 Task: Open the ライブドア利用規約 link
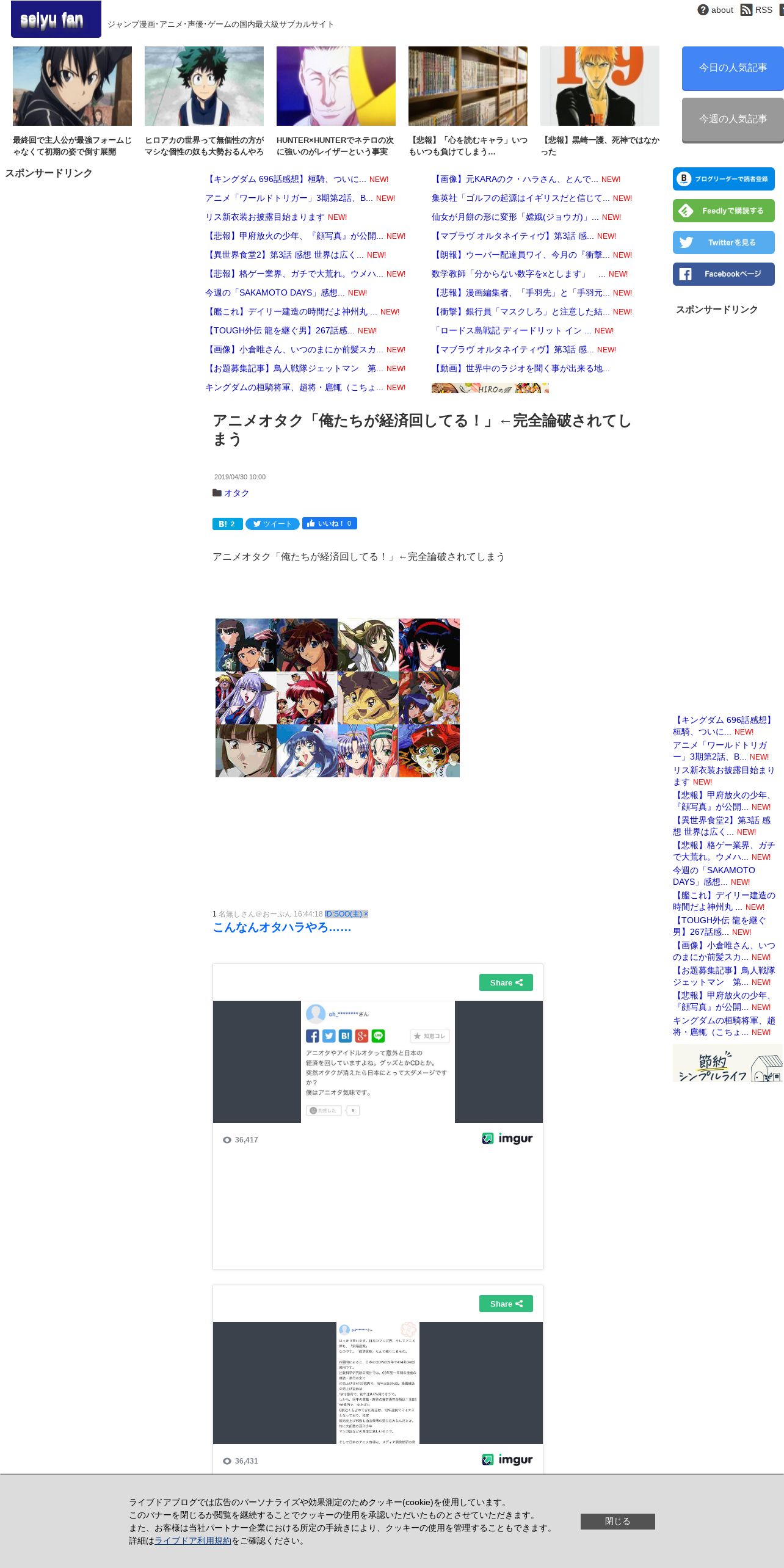click(193, 1541)
